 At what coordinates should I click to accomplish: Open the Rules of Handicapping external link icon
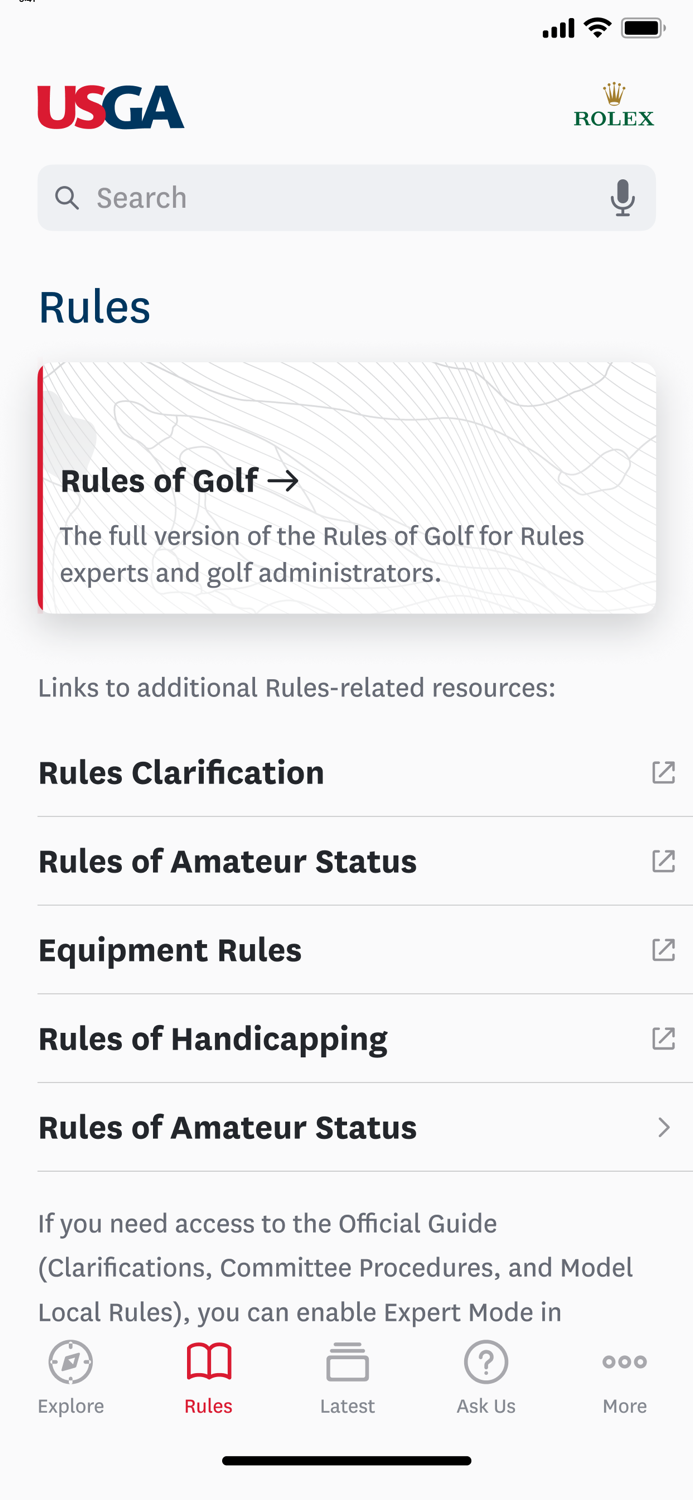pyautogui.click(x=664, y=1038)
